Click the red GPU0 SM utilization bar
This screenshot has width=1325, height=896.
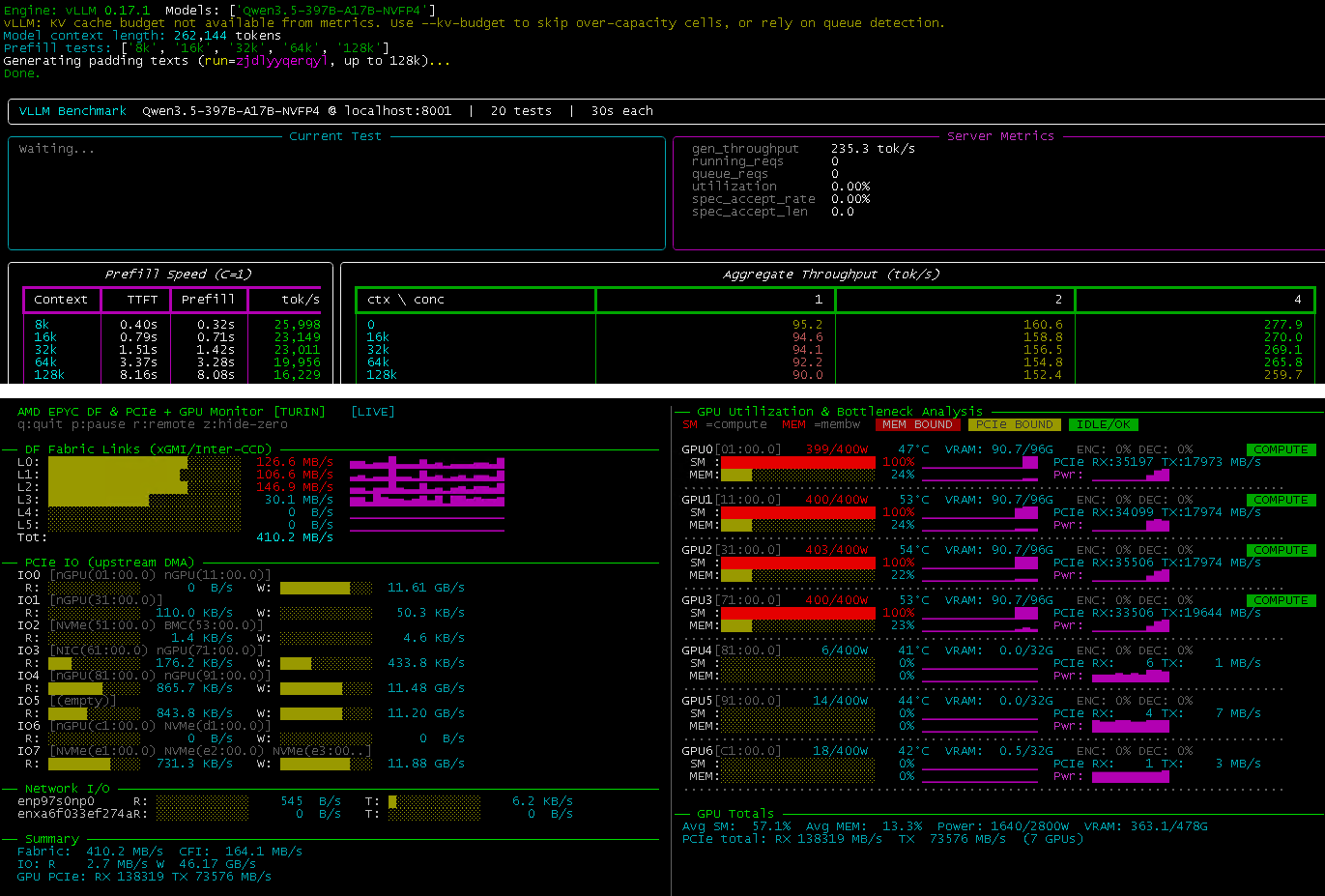(797, 462)
